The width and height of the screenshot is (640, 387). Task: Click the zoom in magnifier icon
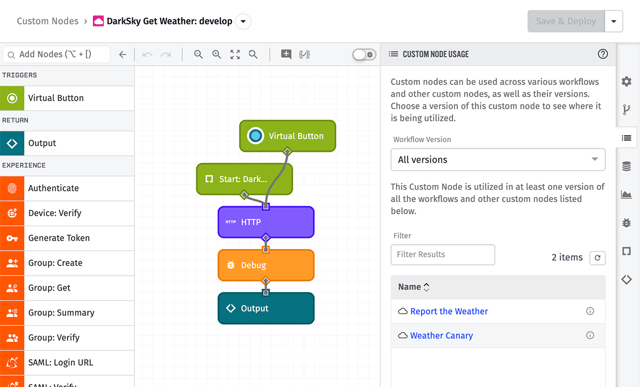(x=216, y=54)
